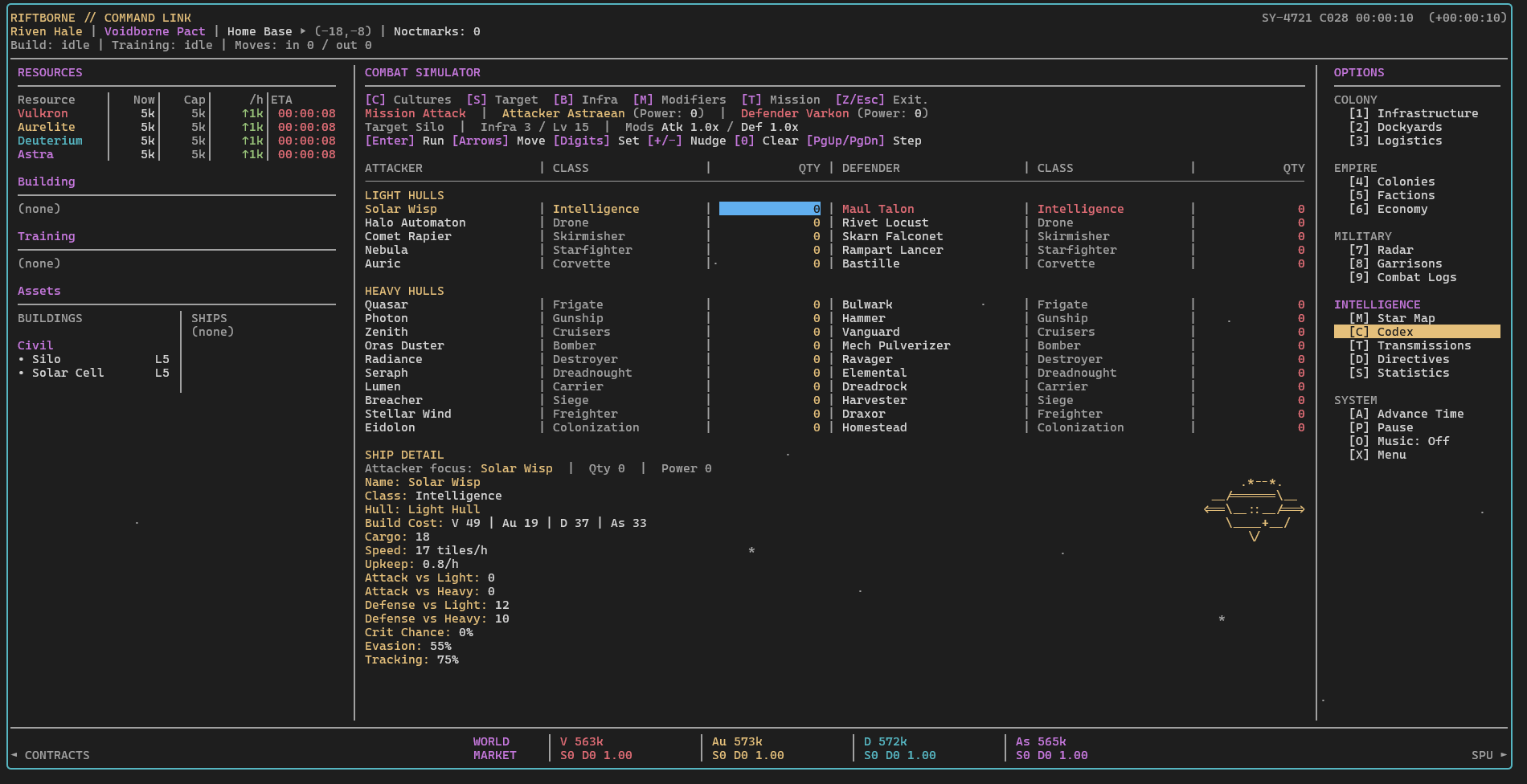The height and width of the screenshot is (784, 1527).
Task: Click Advance Time in System
Action: coord(1406,414)
